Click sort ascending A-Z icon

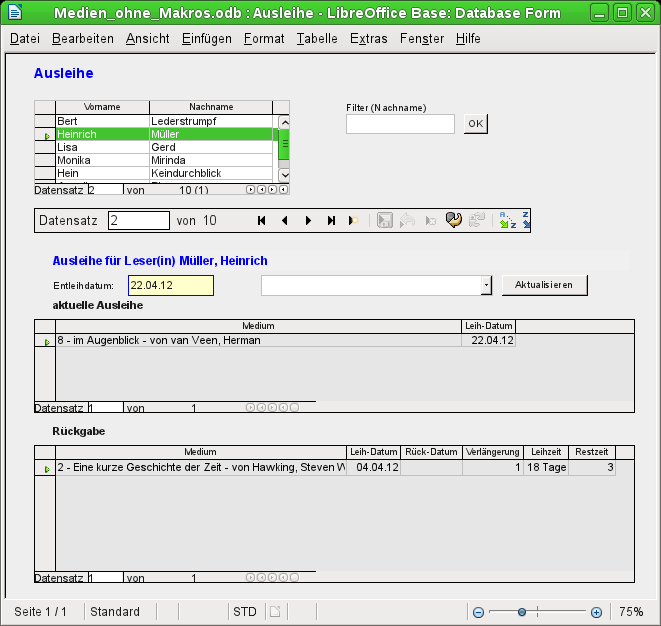(x=505, y=221)
